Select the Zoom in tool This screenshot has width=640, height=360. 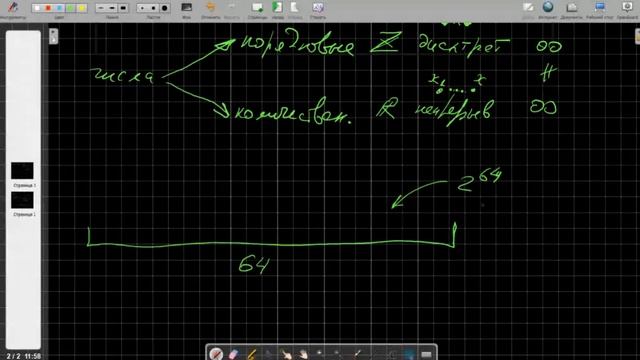pos(320,354)
